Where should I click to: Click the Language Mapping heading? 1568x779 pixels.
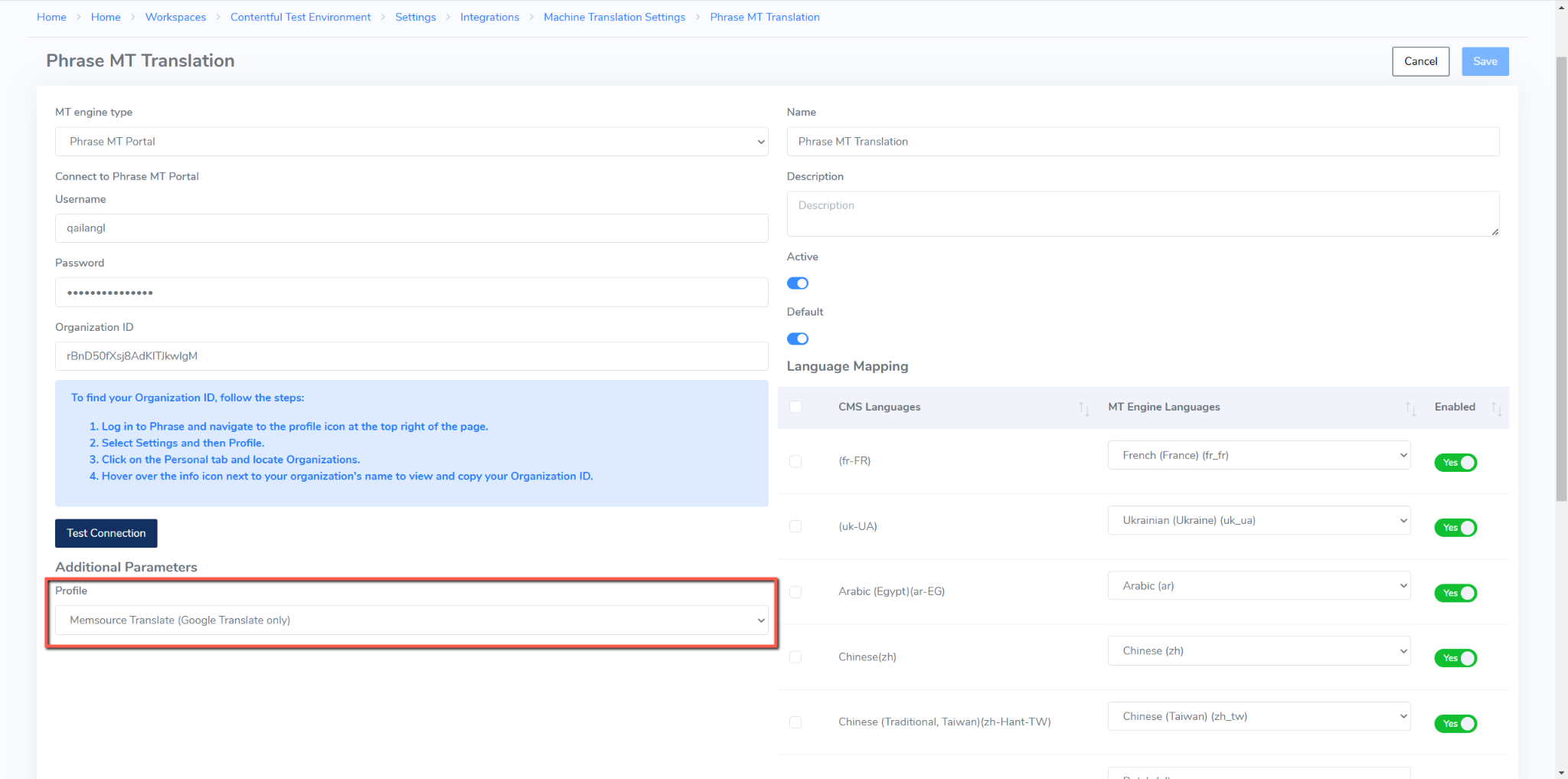pos(848,366)
